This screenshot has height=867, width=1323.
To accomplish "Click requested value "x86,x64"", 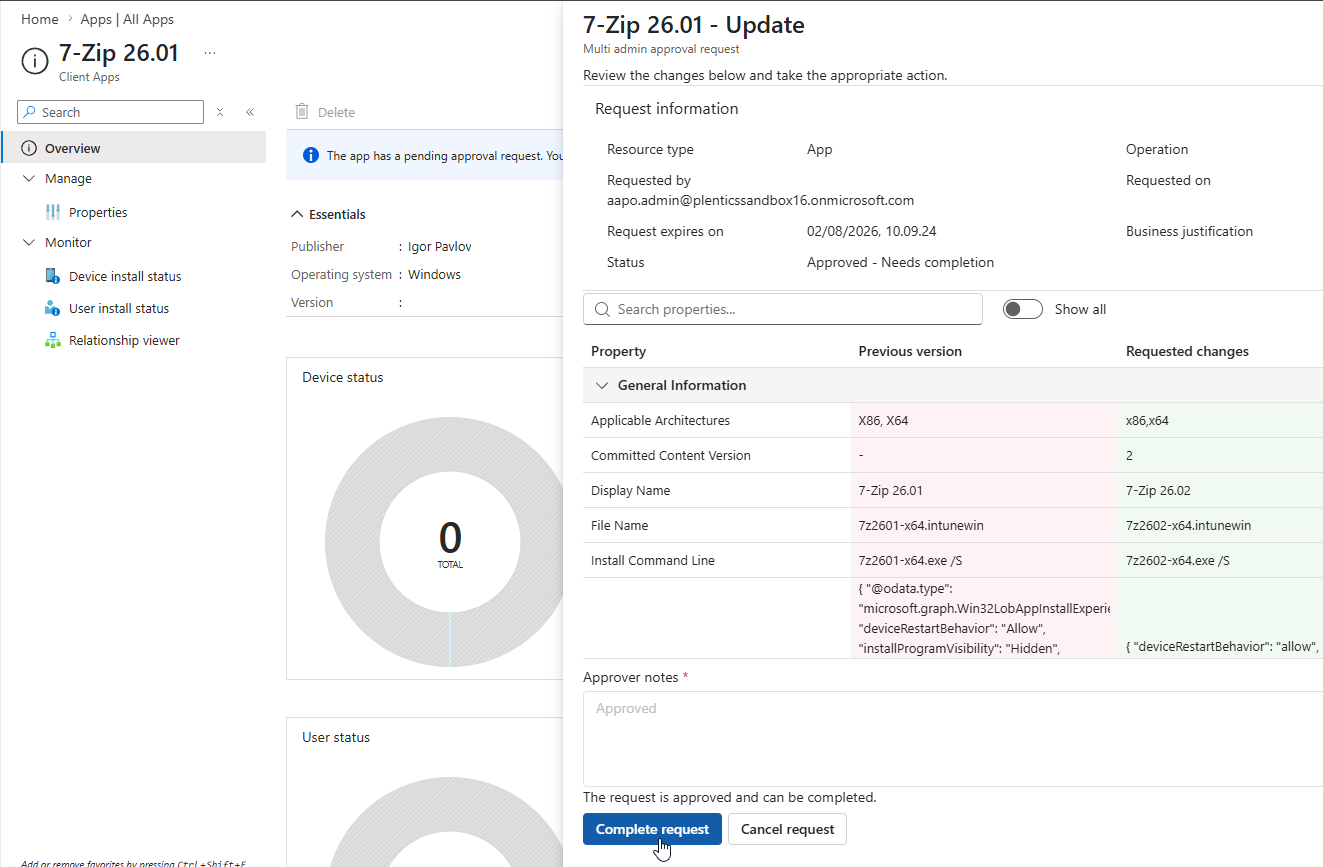I will pos(1147,420).
